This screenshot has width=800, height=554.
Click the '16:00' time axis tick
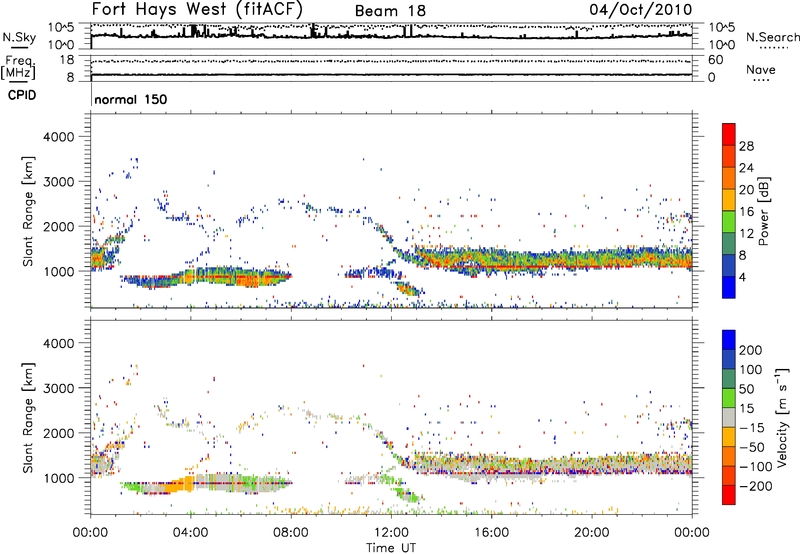point(491,533)
